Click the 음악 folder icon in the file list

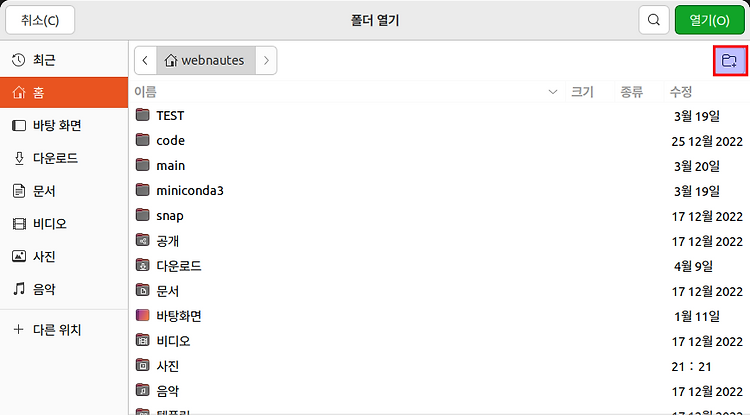(143, 390)
